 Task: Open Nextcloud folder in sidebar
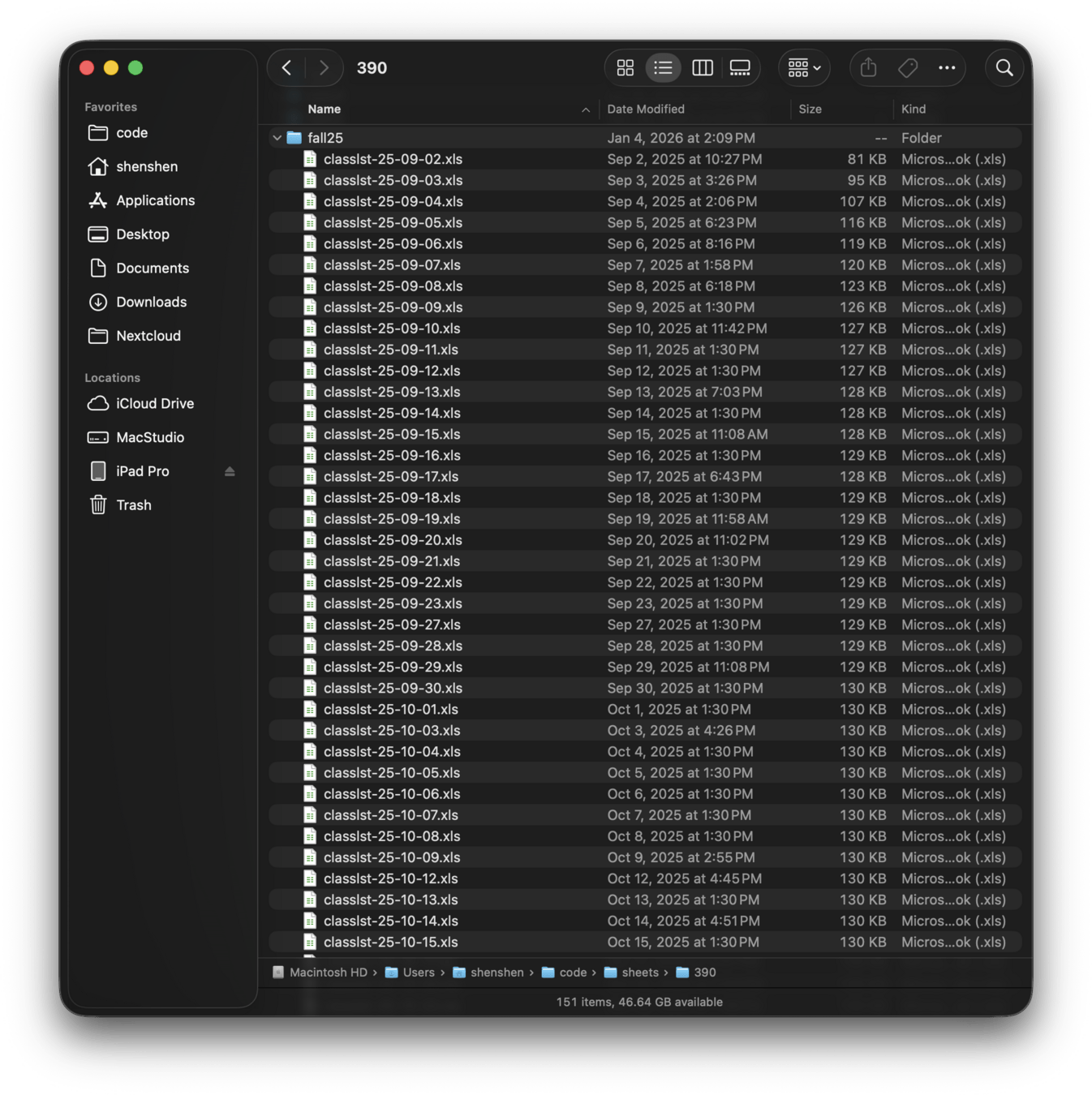(162, 336)
